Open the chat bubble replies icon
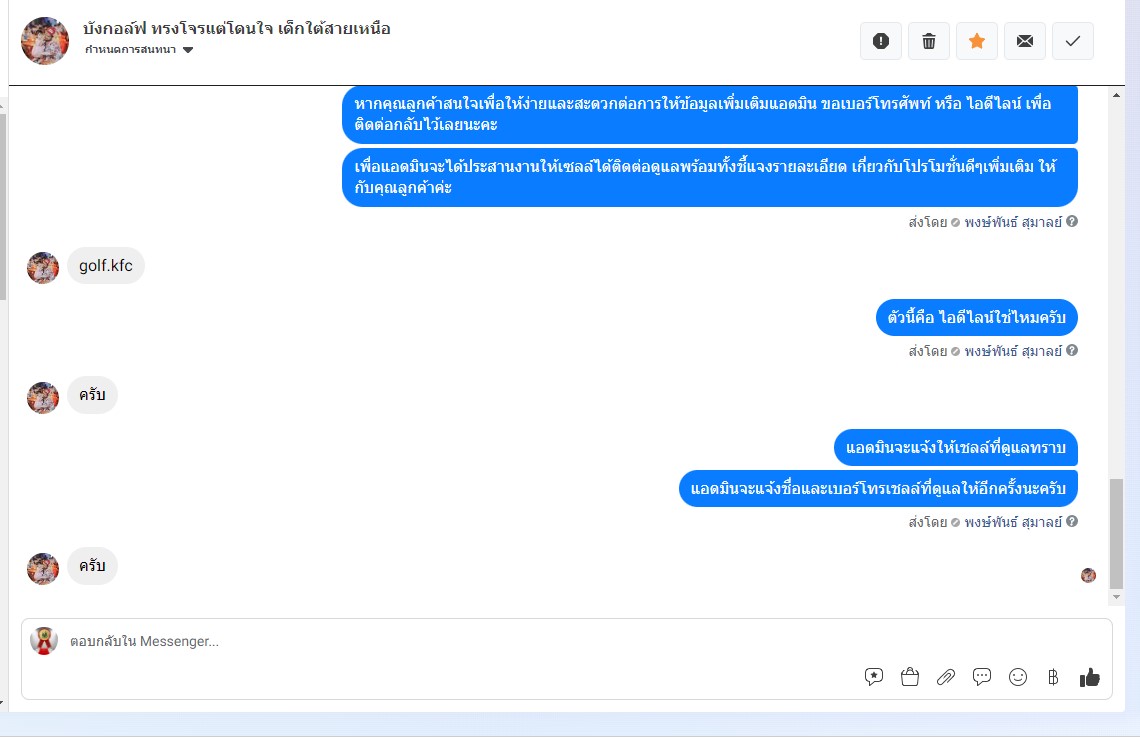 click(982, 677)
